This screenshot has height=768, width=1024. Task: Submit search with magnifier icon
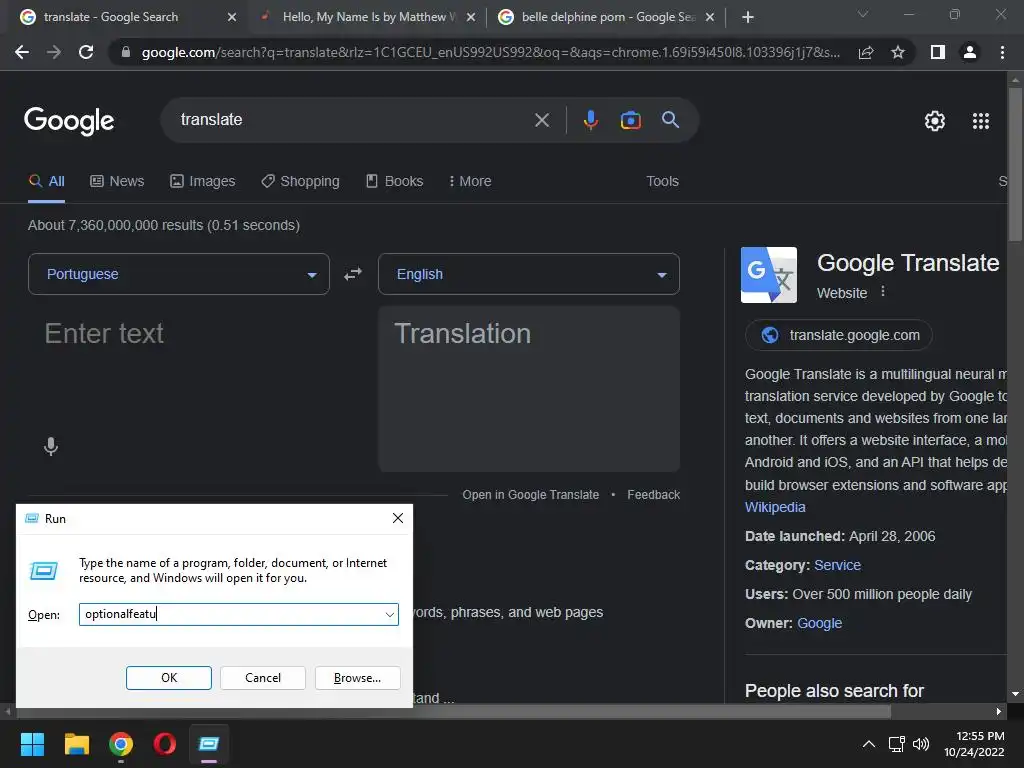pos(670,120)
